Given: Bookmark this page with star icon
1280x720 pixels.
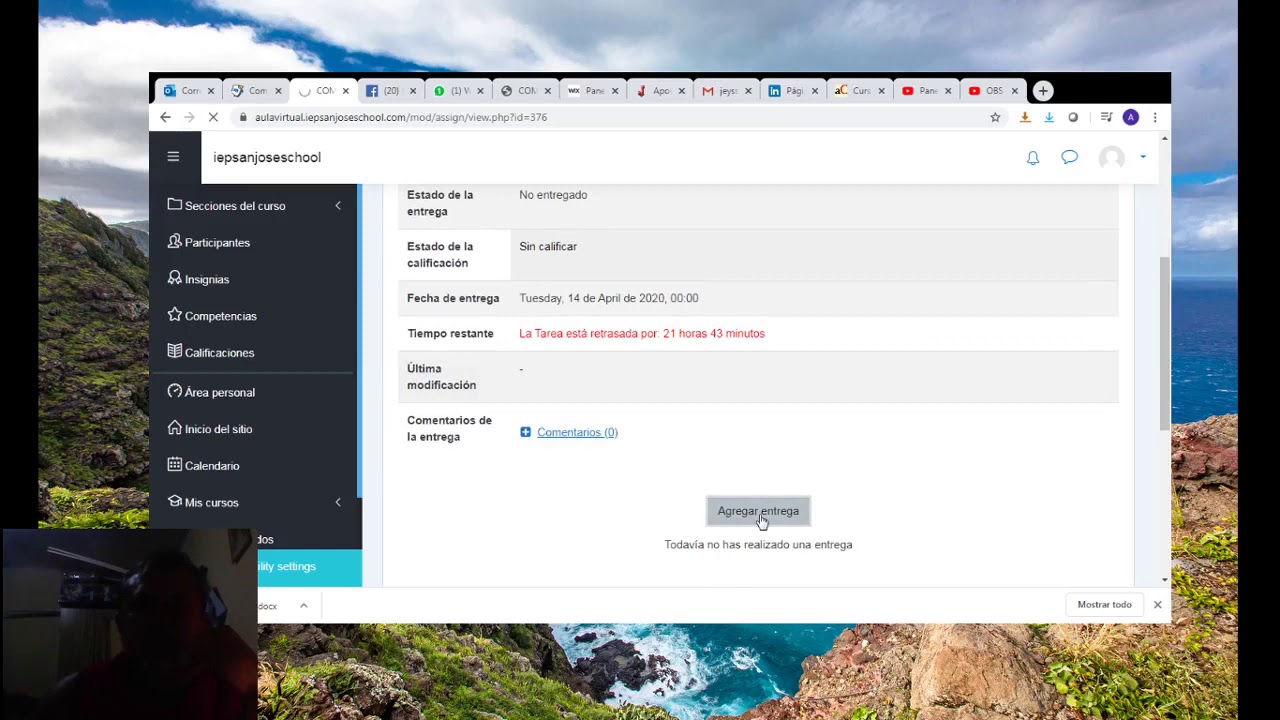Looking at the screenshot, I should point(995,117).
